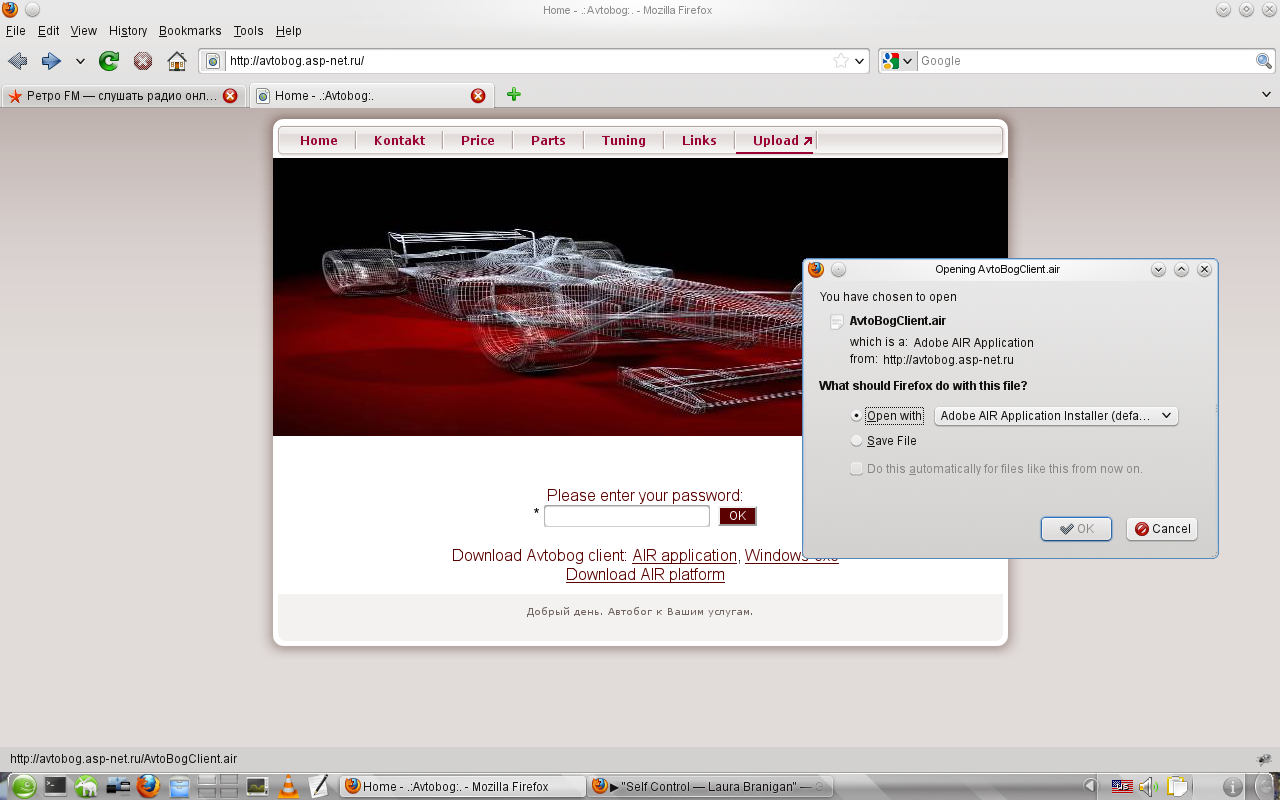The height and width of the screenshot is (800, 1280).
Task: Submit password with the dark red OK button
Action: coord(738,516)
